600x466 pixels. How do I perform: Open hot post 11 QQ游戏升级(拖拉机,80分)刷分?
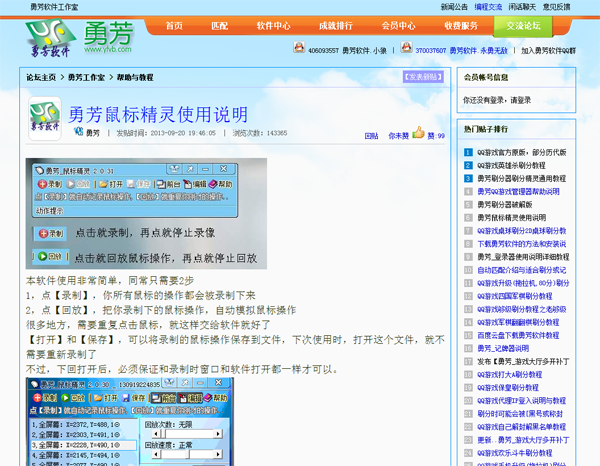pyautogui.click(x=523, y=283)
